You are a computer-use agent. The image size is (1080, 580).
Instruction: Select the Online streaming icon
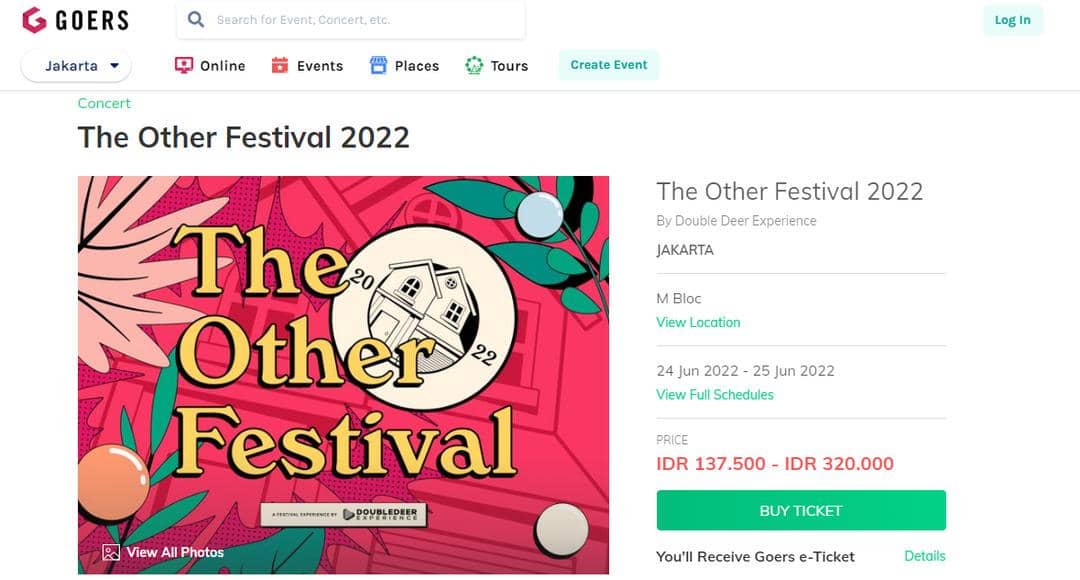(x=183, y=64)
